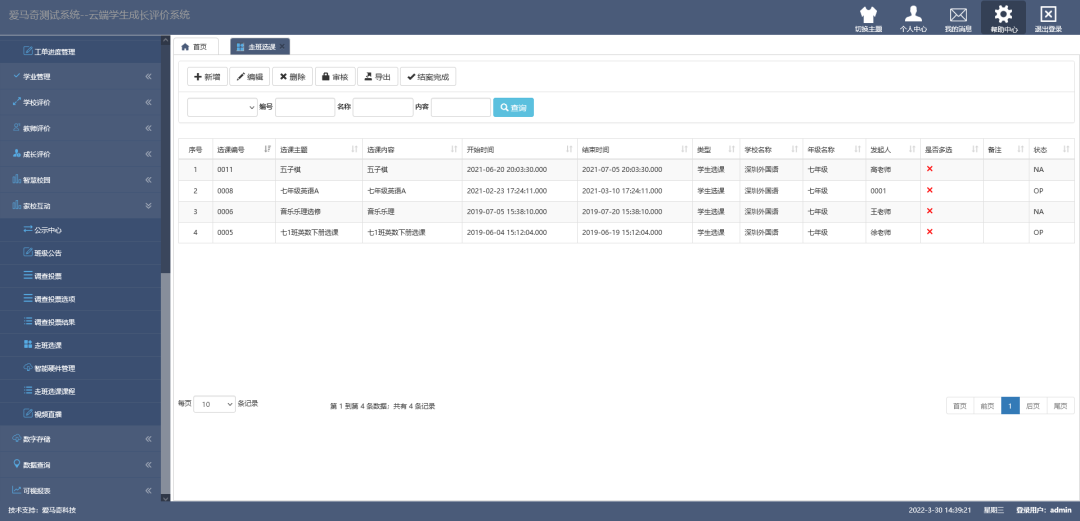Sort by 年级名称 column sort icon
The image size is (1080, 521).
click(858, 150)
